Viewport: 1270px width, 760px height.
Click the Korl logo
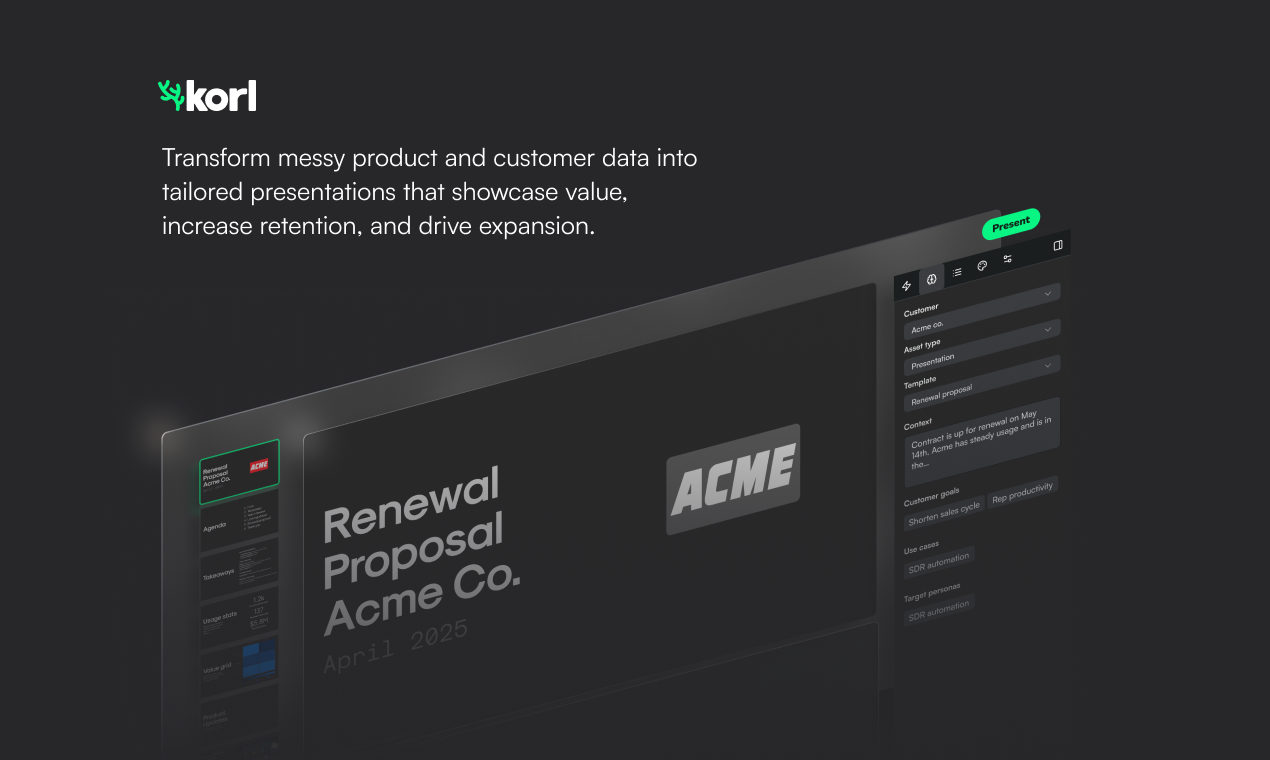tap(207, 96)
